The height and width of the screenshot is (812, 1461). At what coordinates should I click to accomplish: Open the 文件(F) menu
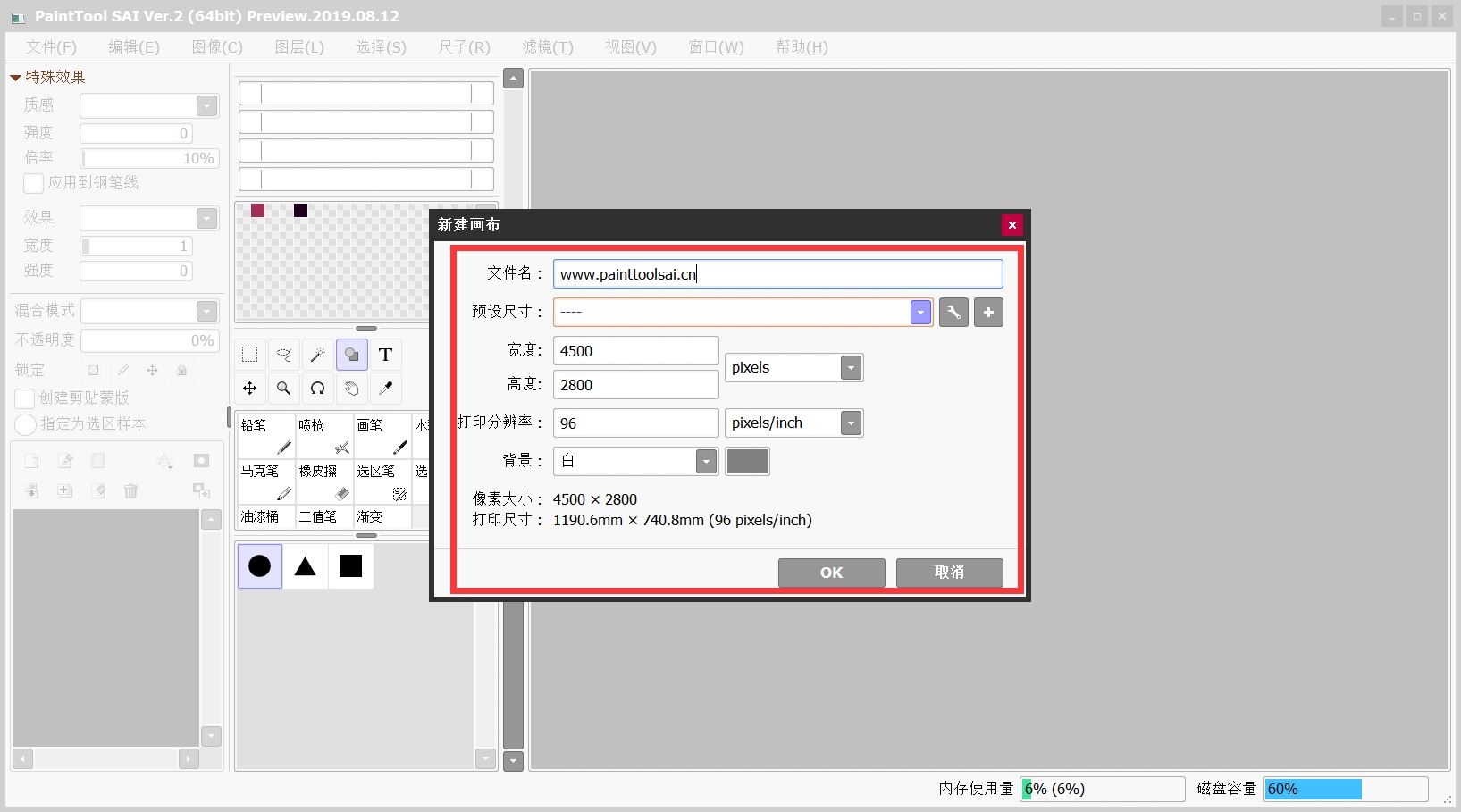(x=52, y=47)
